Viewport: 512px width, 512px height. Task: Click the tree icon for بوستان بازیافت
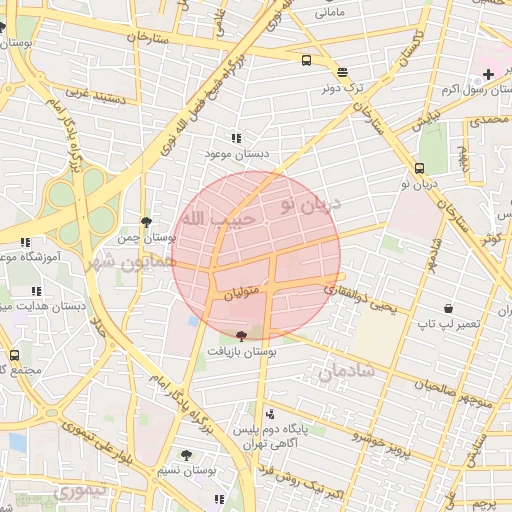[x=241, y=336]
